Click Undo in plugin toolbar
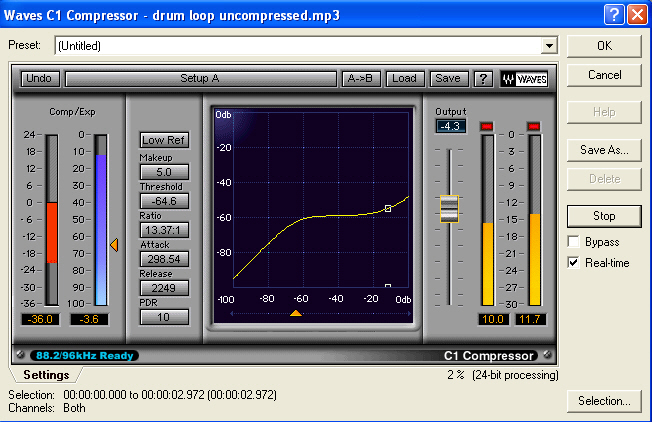This screenshot has width=652, height=422. [x=39, y=79]
